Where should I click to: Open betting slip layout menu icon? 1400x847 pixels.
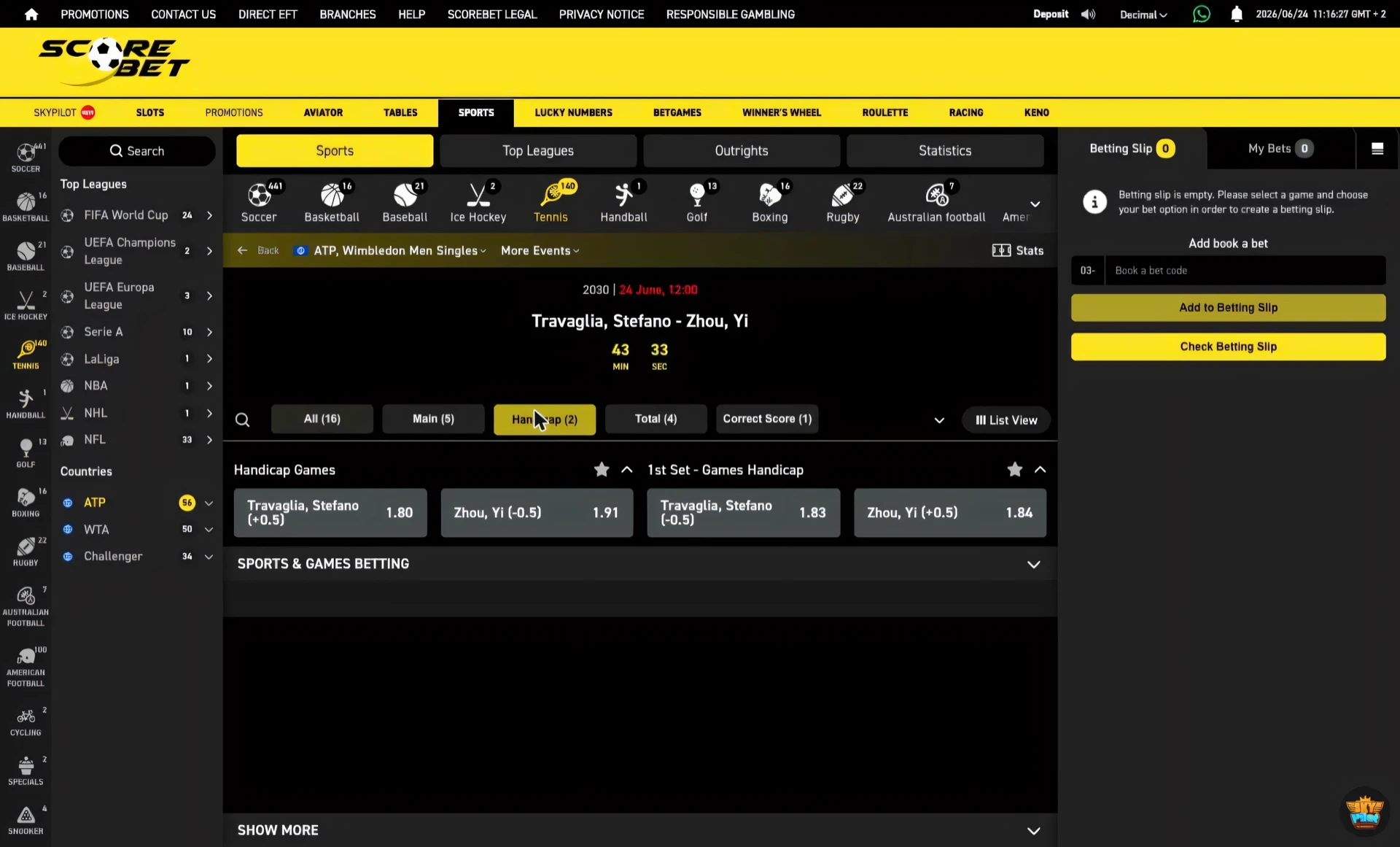[x=1377, y=149]
